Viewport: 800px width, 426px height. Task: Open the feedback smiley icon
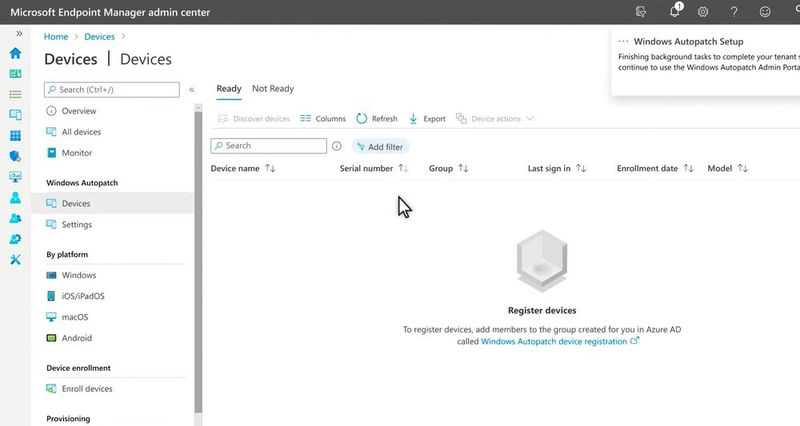(765, 12)
